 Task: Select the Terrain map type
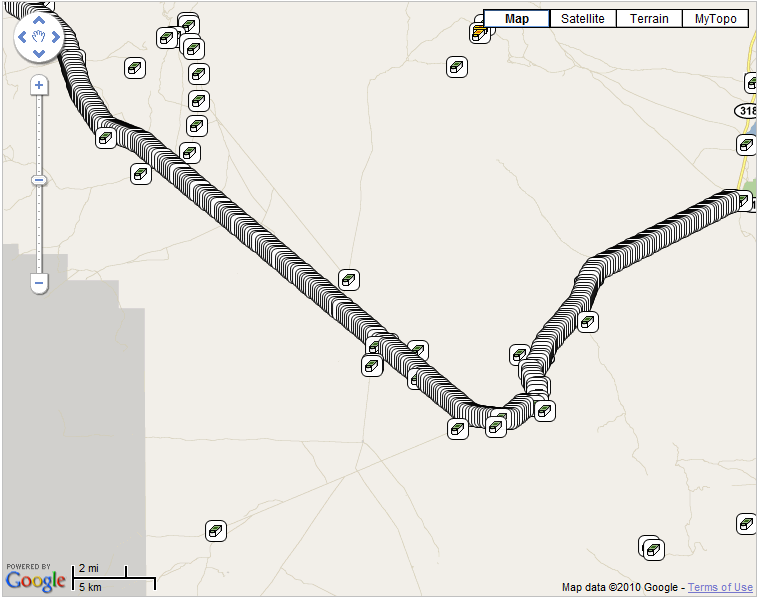(x=649, y=19)
